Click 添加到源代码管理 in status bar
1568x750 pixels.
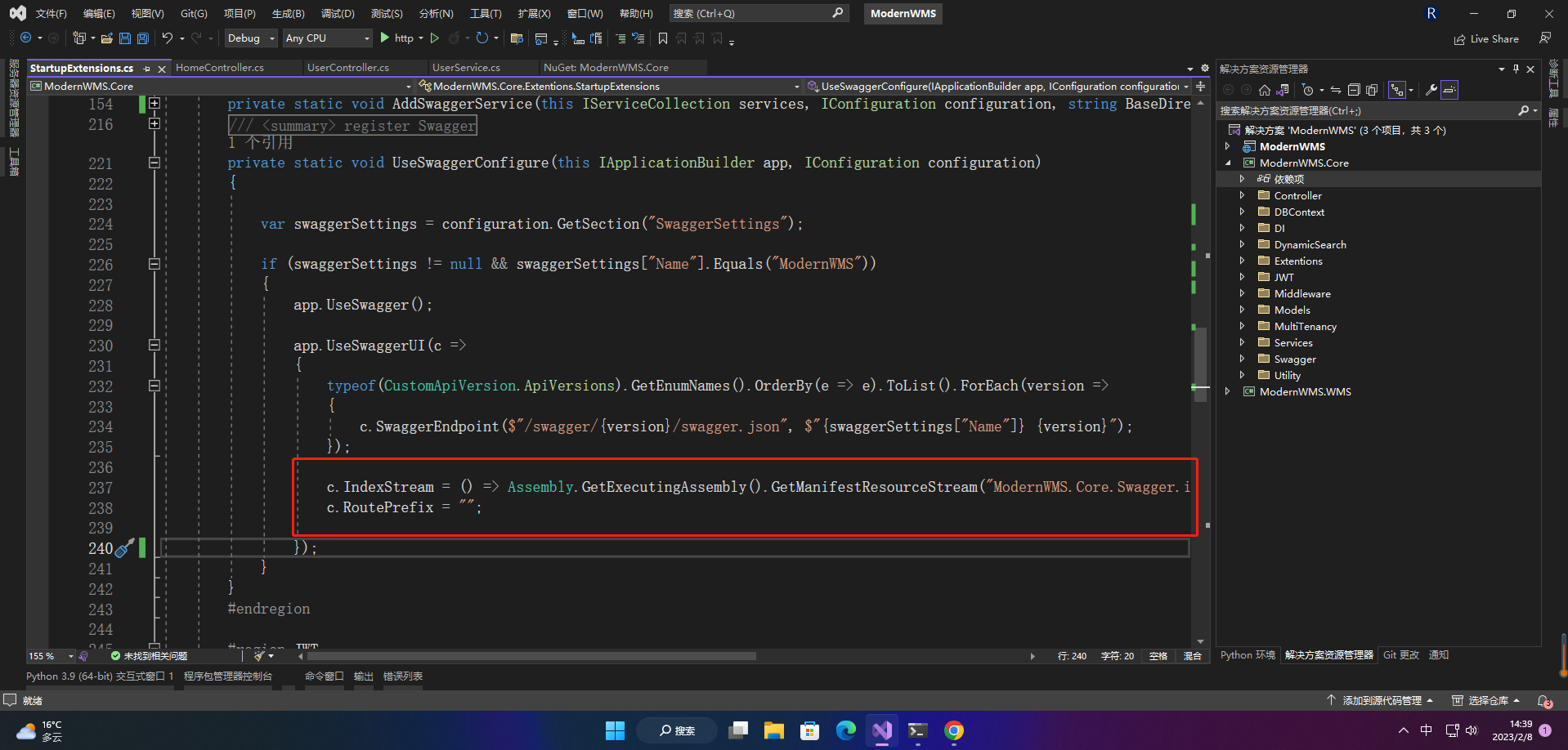pos(1380,700)
